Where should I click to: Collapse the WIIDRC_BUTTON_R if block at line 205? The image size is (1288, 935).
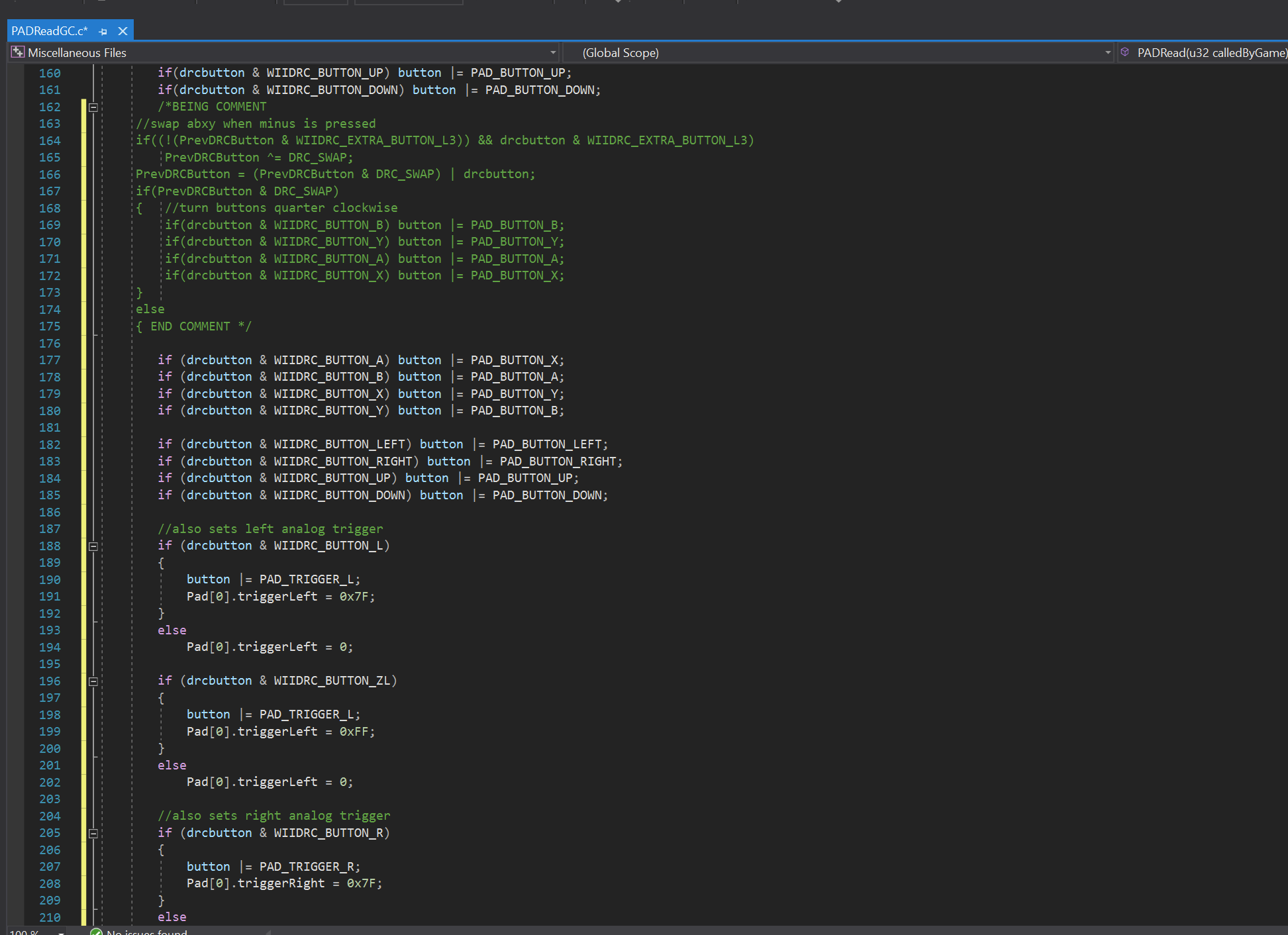(93, 834)
